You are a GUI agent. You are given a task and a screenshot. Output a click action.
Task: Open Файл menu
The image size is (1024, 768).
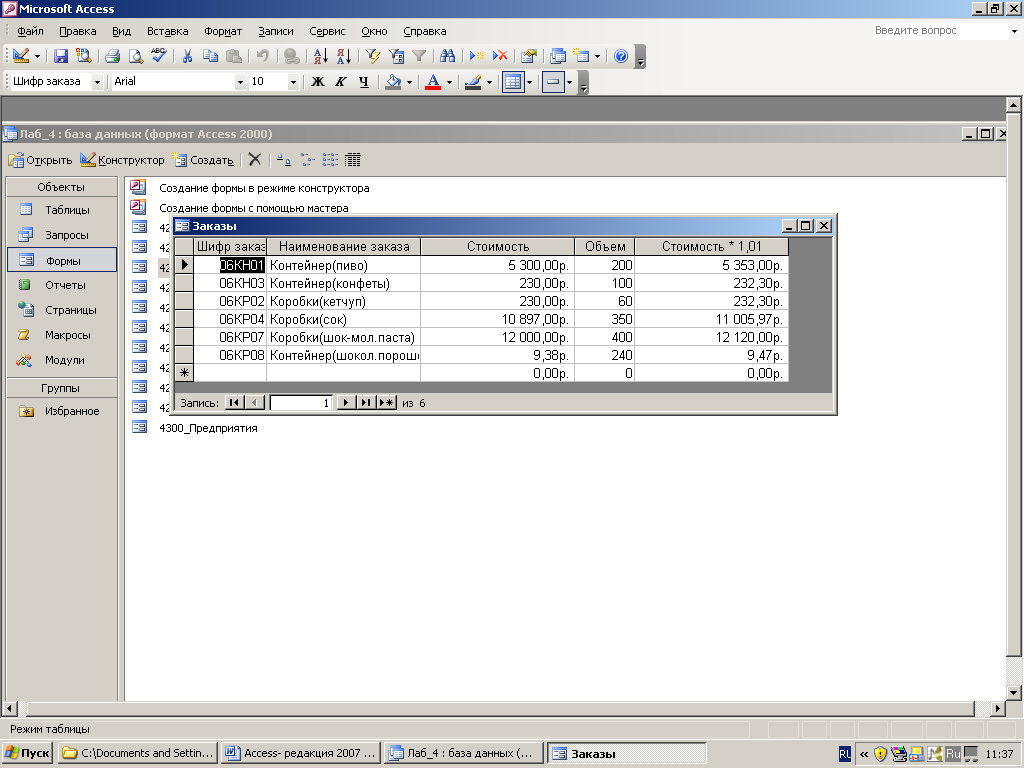[x=30, y=31]
